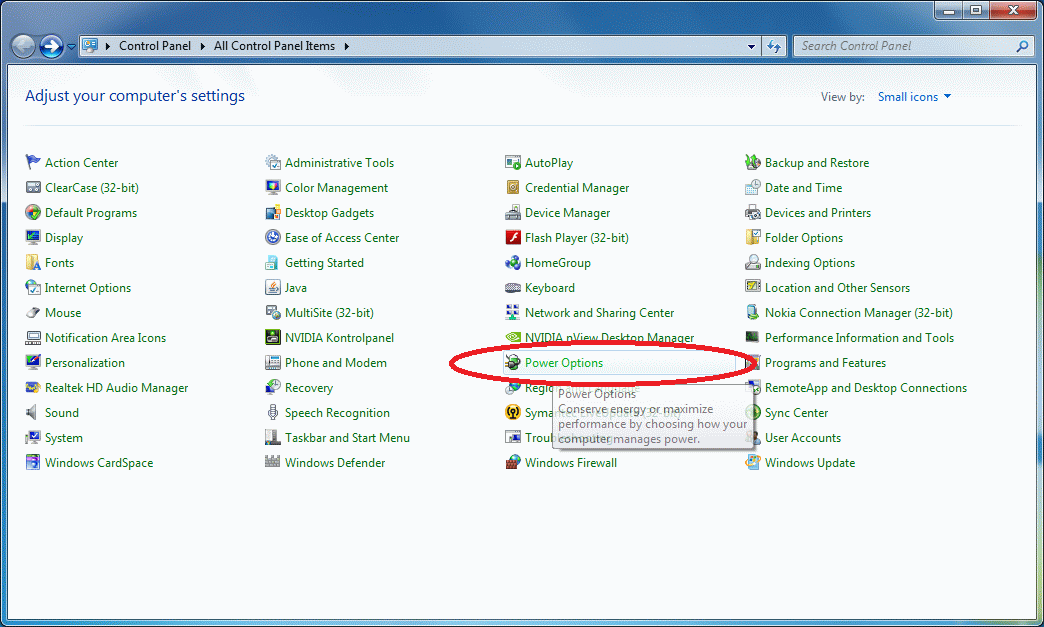1044x627 pixels.
Task: Click the Personalization icon
Action: (33, 362)
